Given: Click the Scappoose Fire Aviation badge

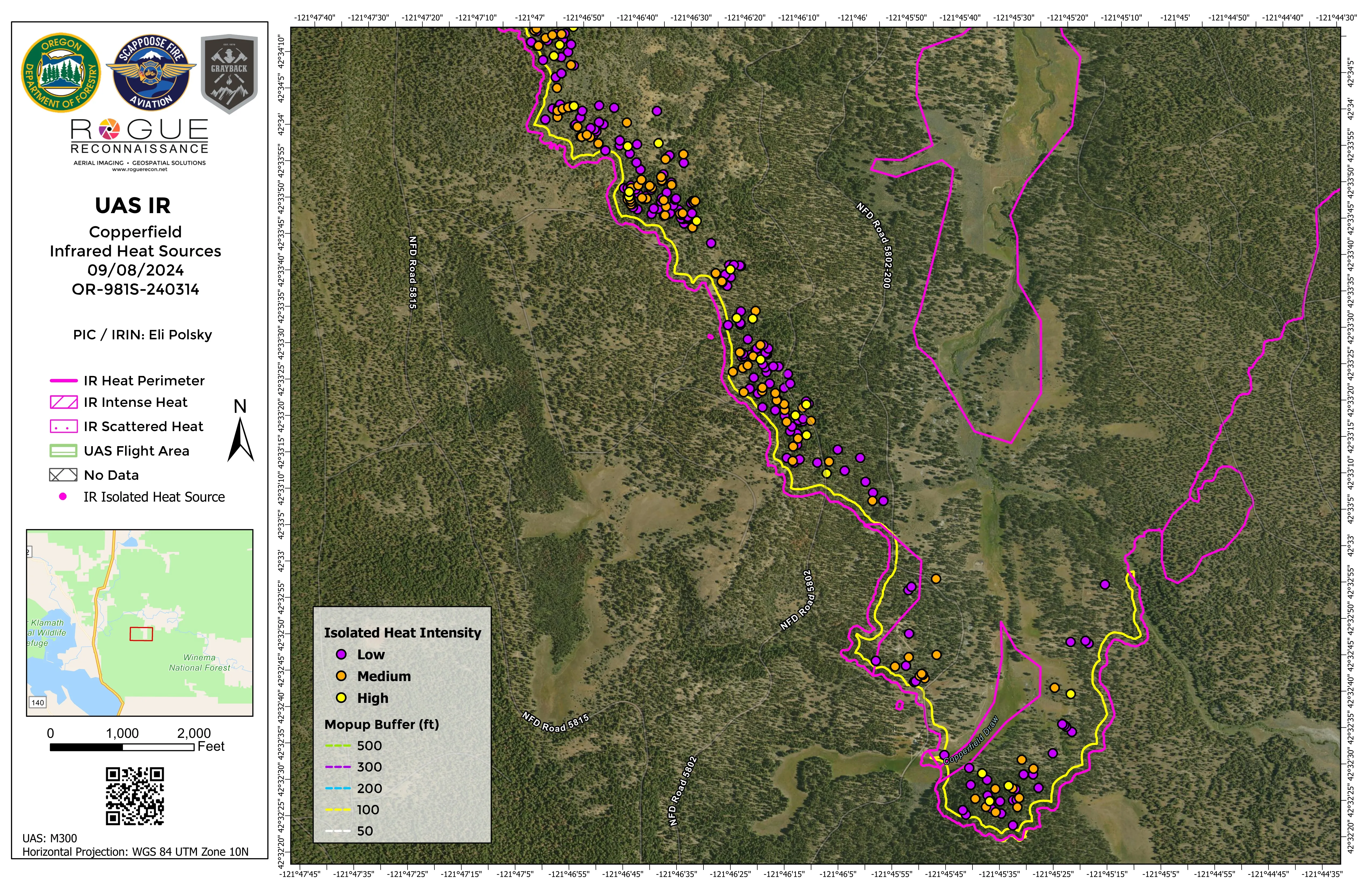Looking at the screenshot, I should pyautogui.click(x=150, y=73).
